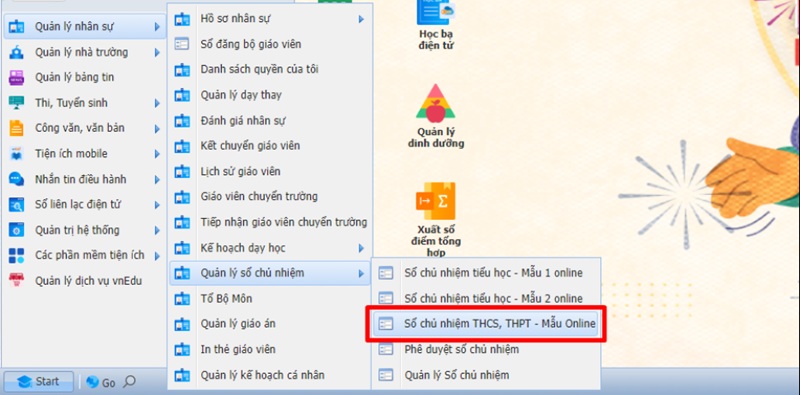800x395 pixels.
Task: Select Sổ chủ nhiệm tiểu học - Mẫu 2 online
Action: coord(486,298)
